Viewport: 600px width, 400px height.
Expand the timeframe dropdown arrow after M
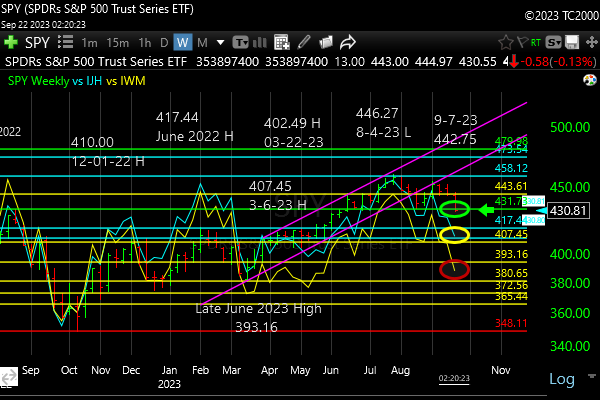tap(221, 43)
